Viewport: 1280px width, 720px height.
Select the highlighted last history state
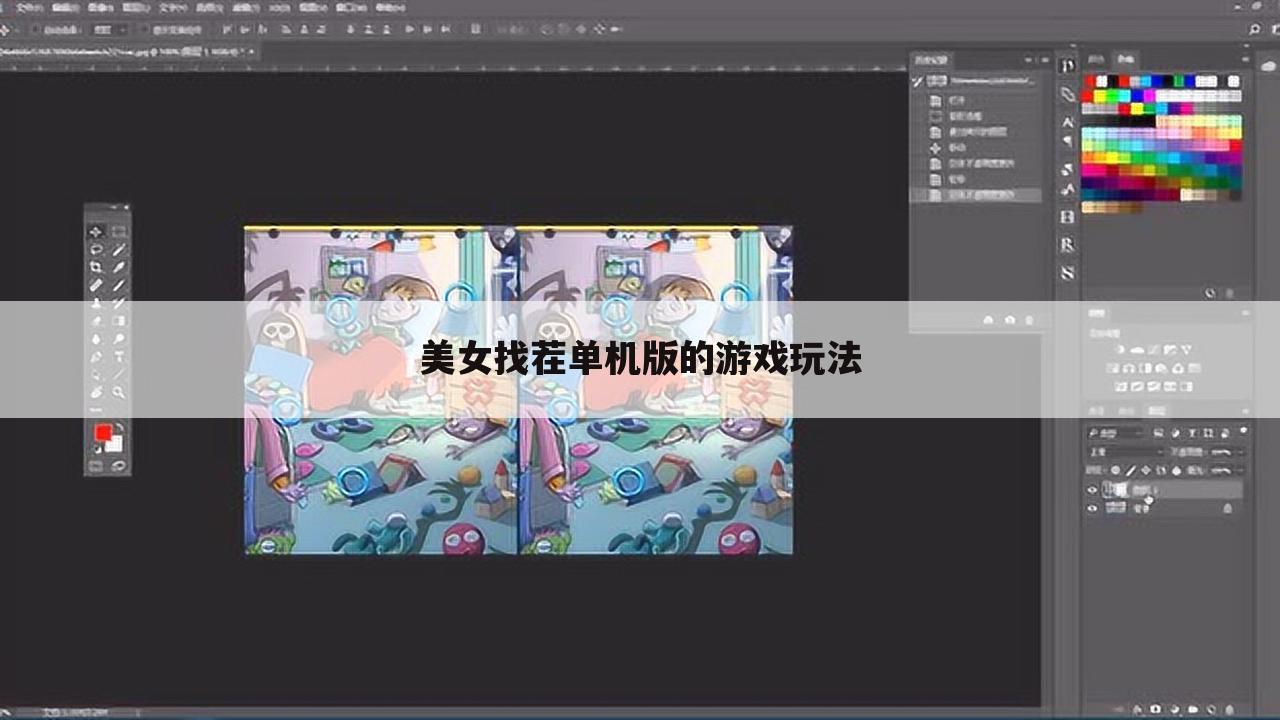click(x=976, y=195)
